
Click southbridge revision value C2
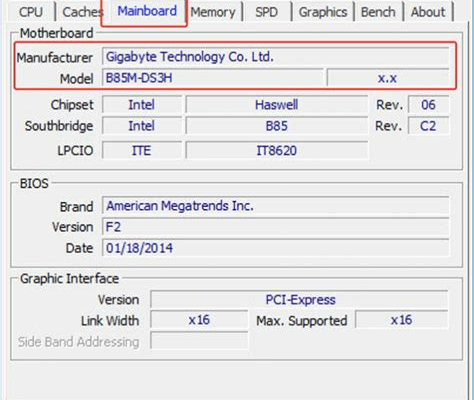coord(428,126)
